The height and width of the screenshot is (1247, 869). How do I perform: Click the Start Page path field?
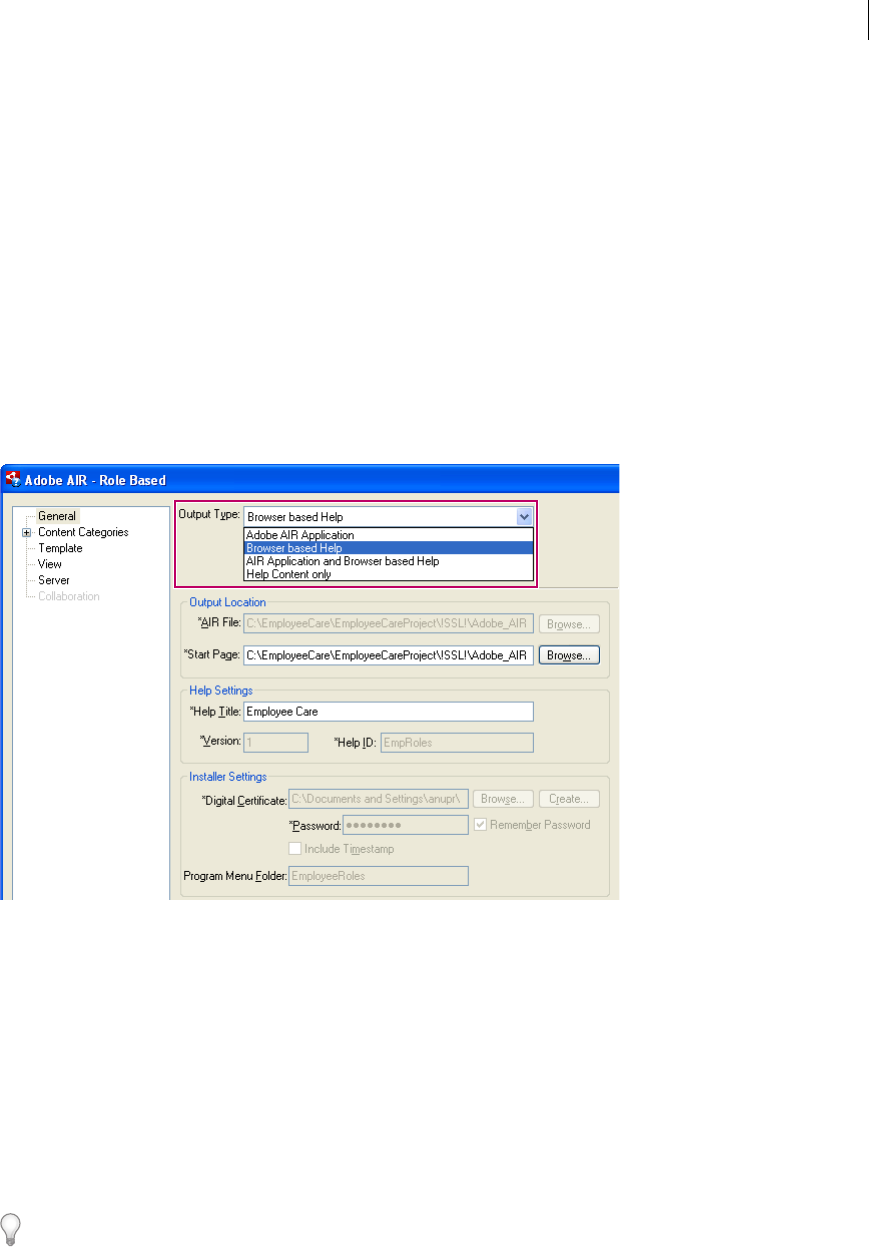coord(388,655)
